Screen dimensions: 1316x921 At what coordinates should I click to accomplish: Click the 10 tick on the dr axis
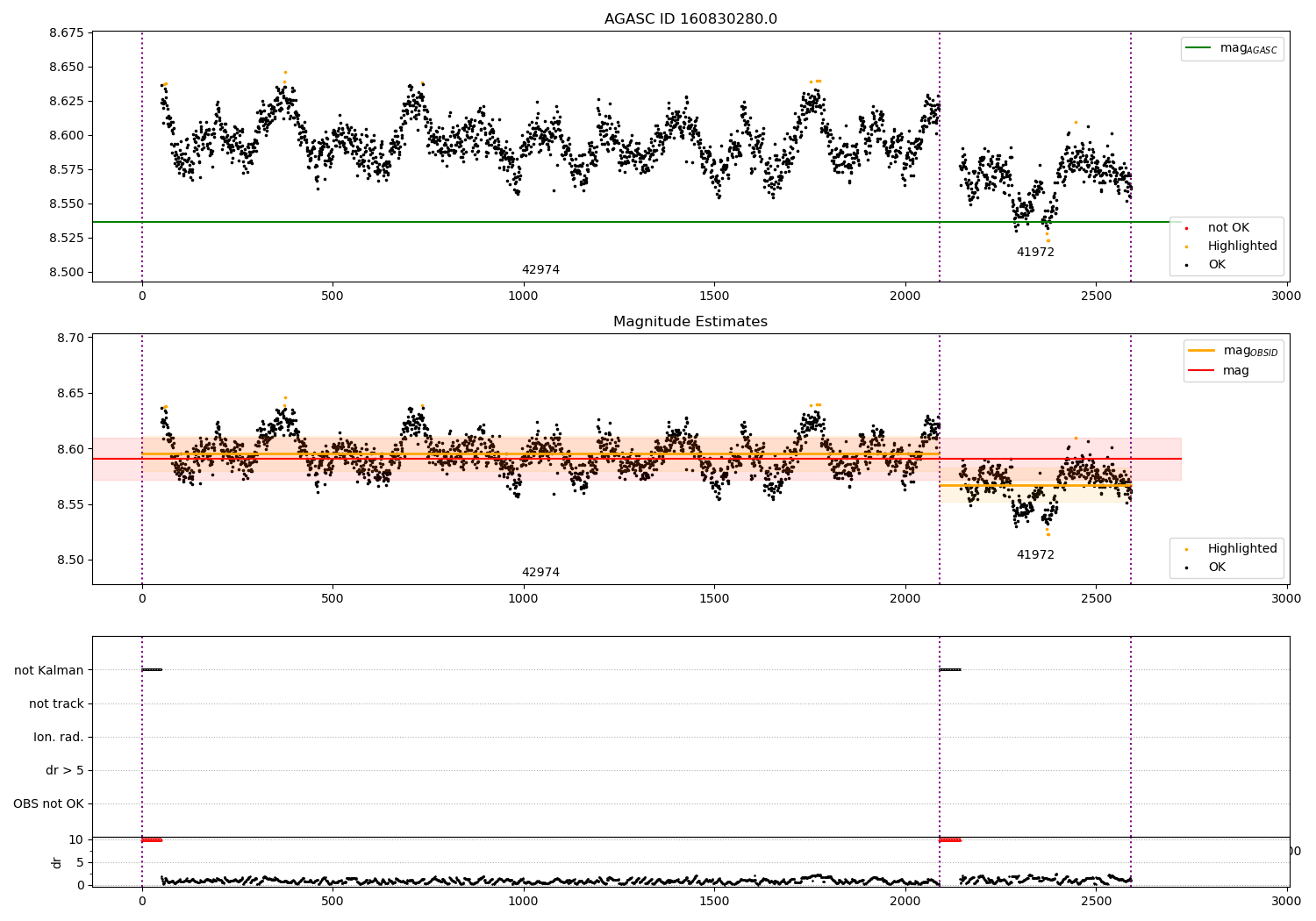pos(76,840)
